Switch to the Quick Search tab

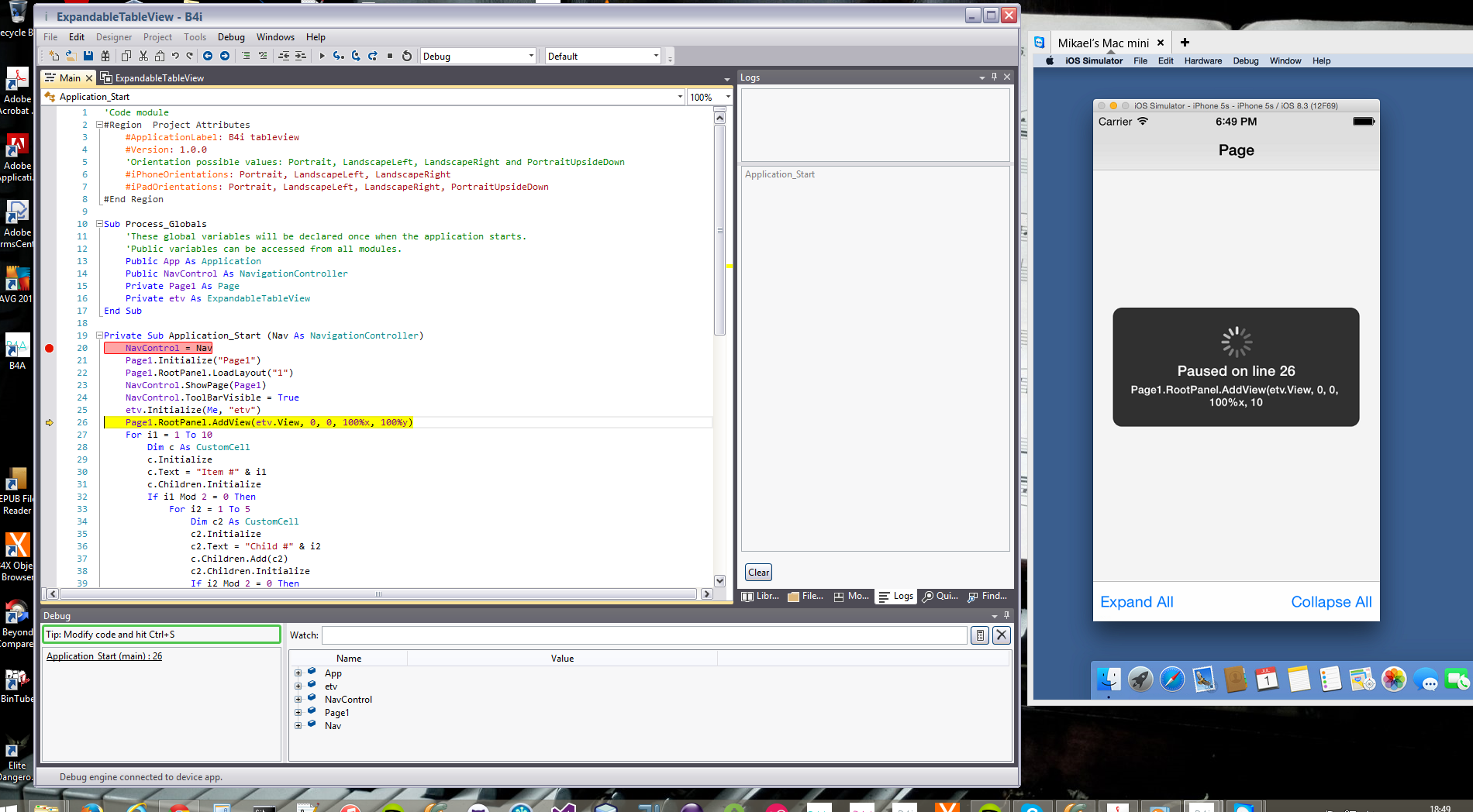pyautogui.click(x=940, y=597)
